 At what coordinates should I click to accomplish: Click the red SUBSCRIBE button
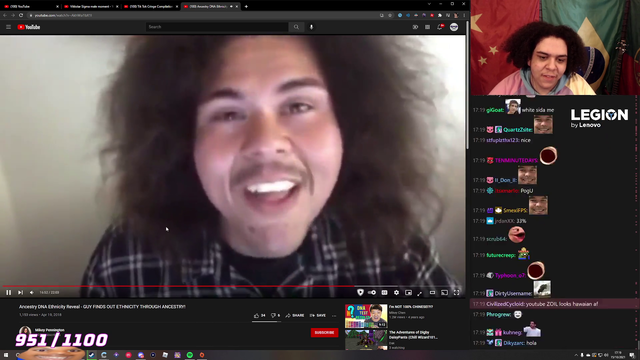click(324, 332)
